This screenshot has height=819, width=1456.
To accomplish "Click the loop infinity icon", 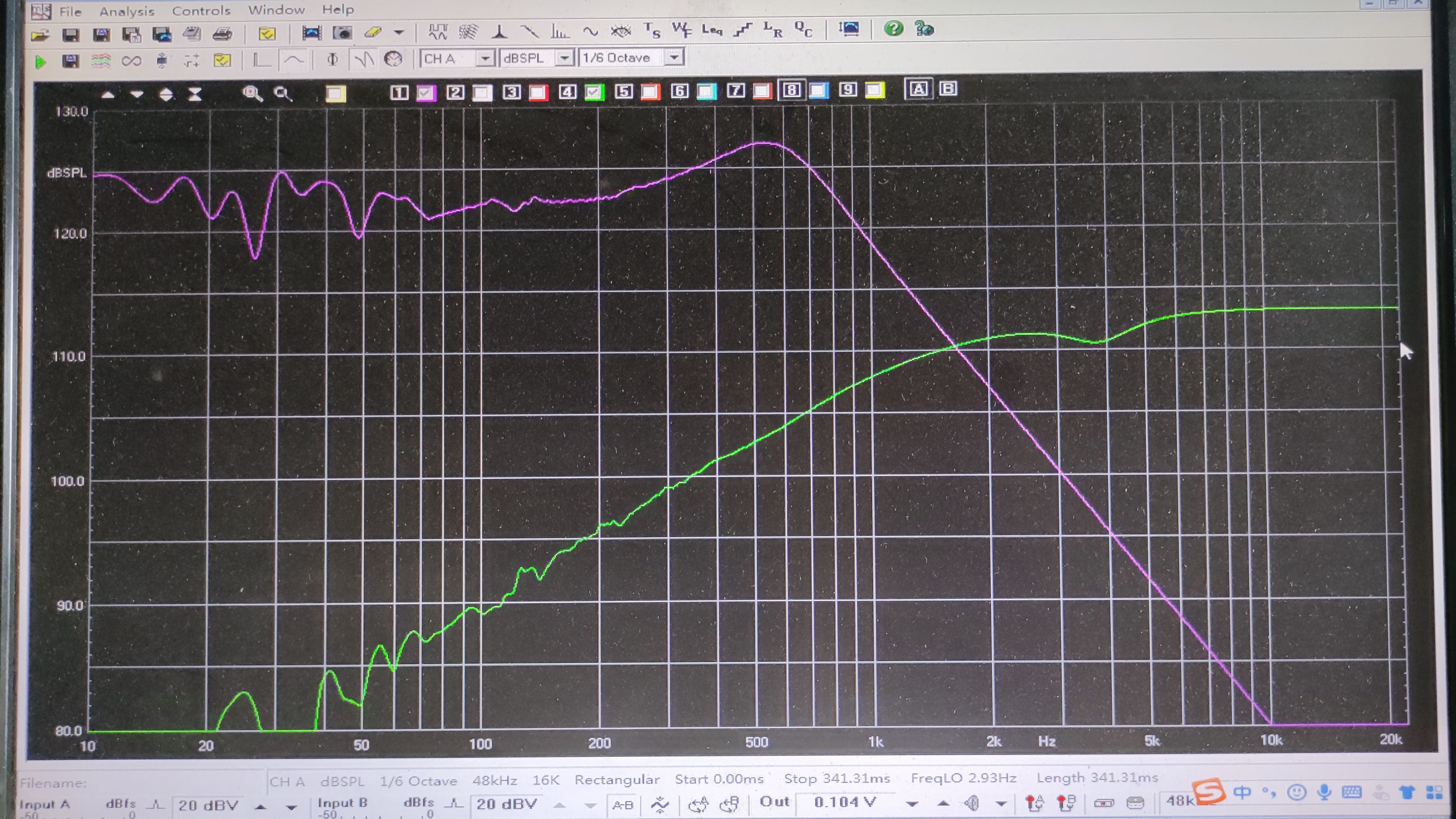I will 131,60.
